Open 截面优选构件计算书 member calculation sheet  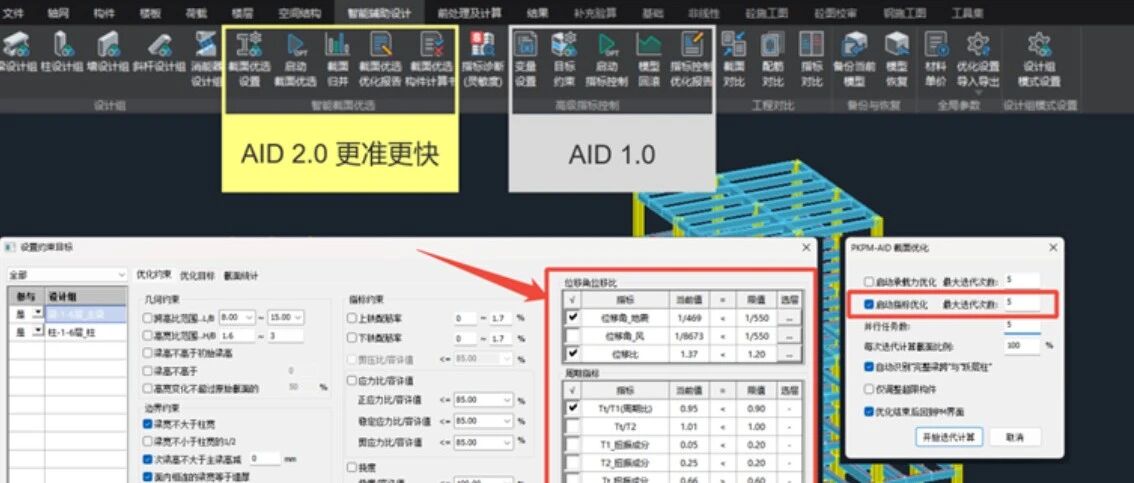point(432,59)
